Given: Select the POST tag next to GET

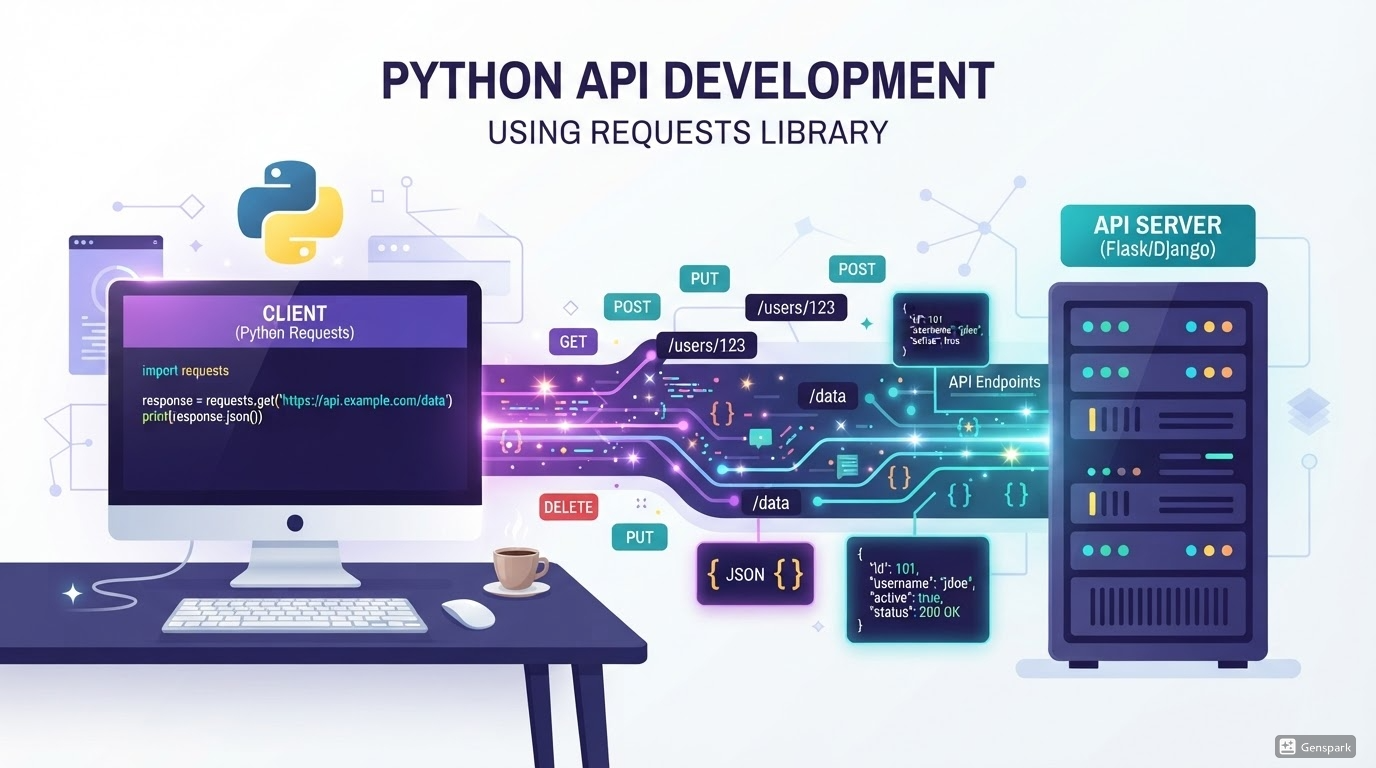Looking at the screenshot, I should tap(631, 307).
